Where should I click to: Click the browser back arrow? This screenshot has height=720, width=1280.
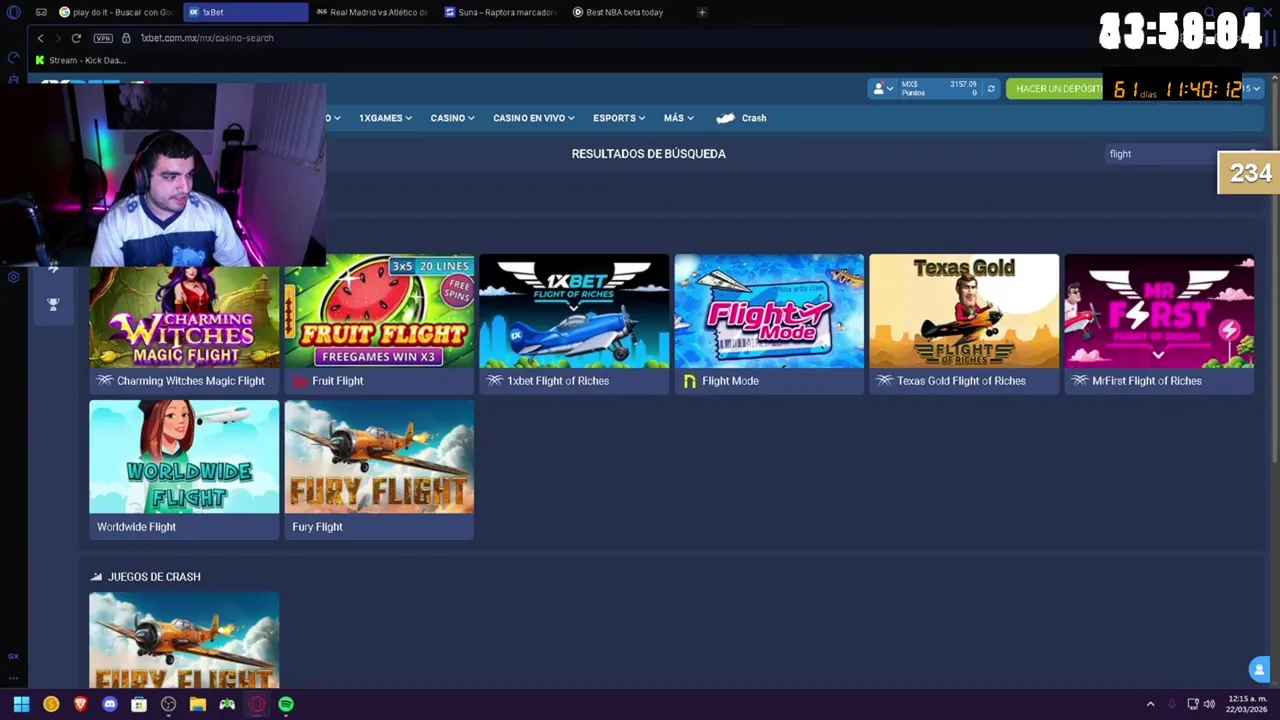[40, 38]
